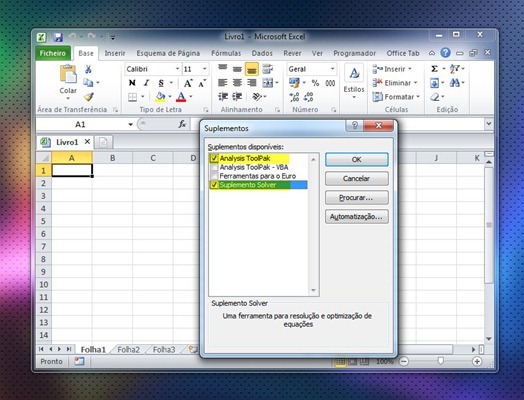Select column header B
This screenshot has height=400, width=524.
click(113, 158)
